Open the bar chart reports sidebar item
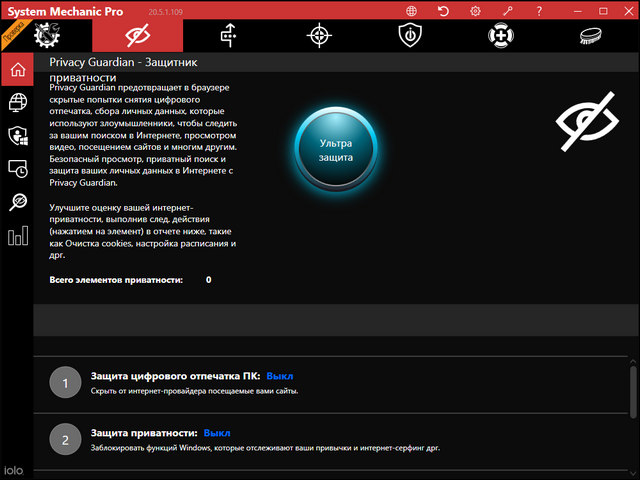 [18, 236]
